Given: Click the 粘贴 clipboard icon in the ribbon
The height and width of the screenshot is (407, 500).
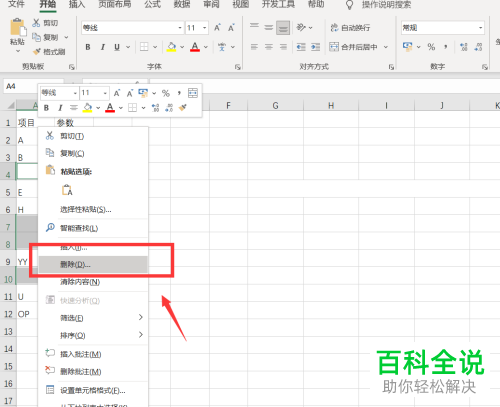Looking at the screenshot, I should pyautogui.click(x=18, y=28).
